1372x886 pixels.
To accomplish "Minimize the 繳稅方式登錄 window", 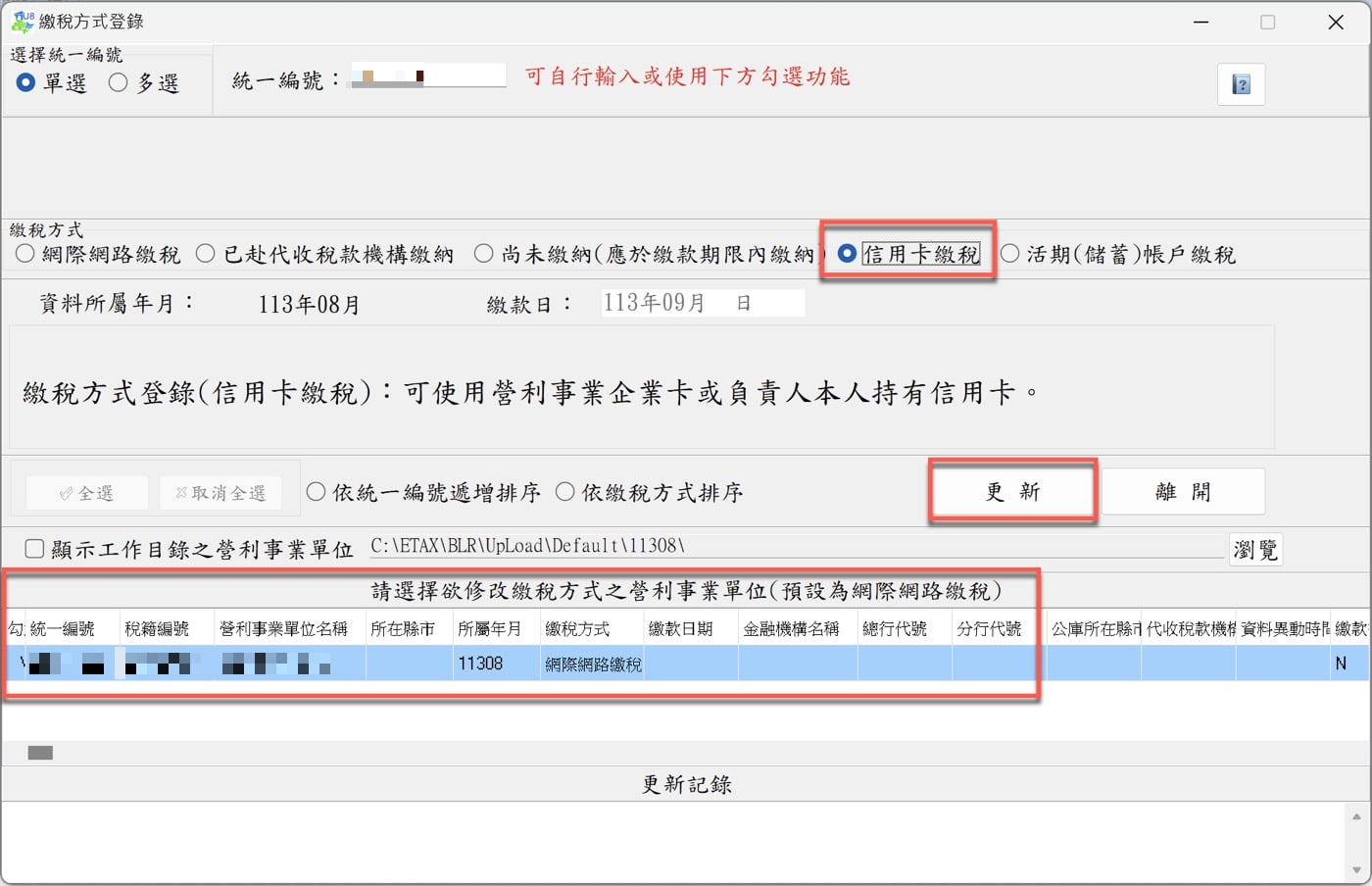I will [1200, 22].
